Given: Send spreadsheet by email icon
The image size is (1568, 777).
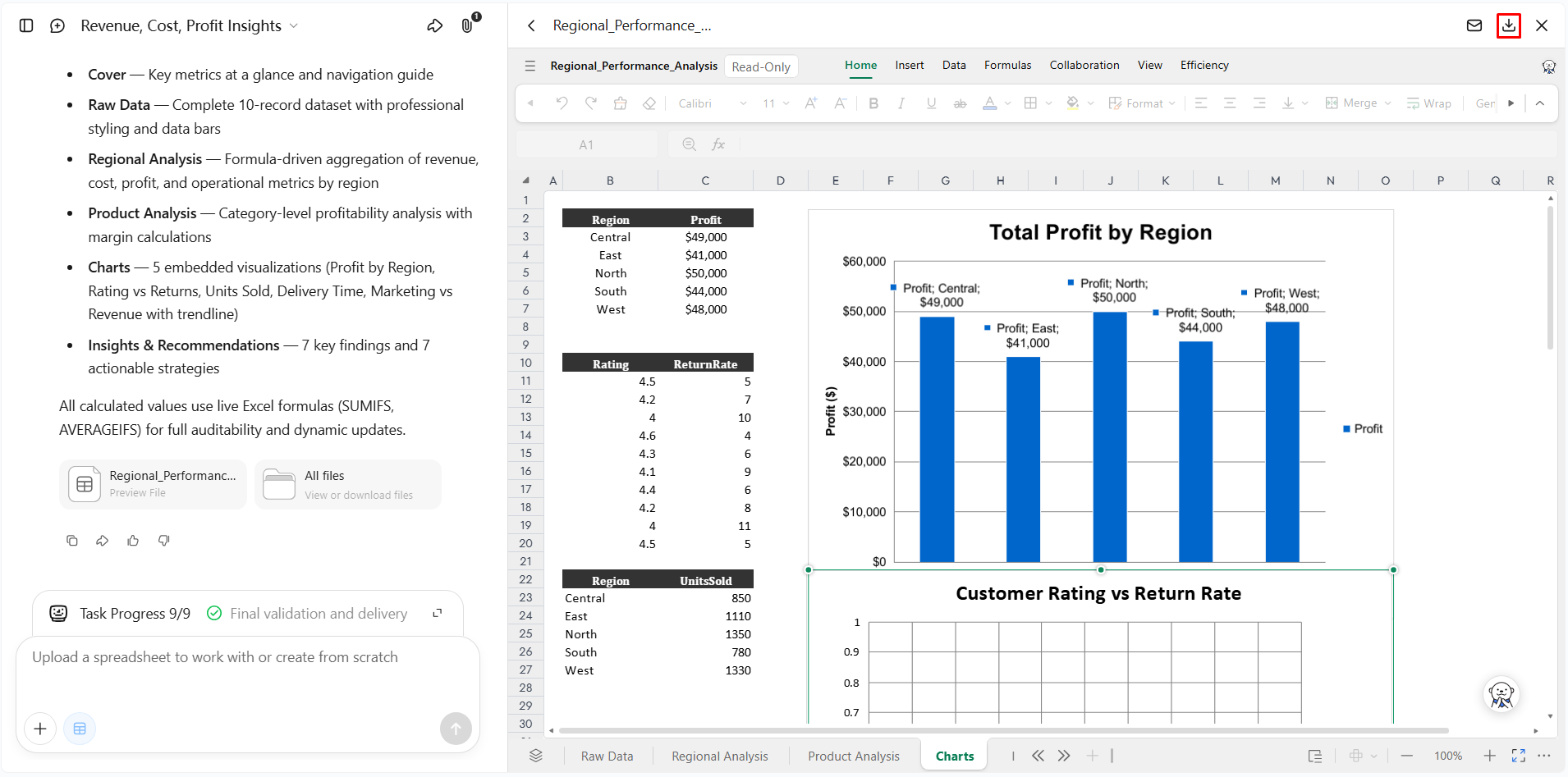Looking at the screenshot, I should [1474, 25].
